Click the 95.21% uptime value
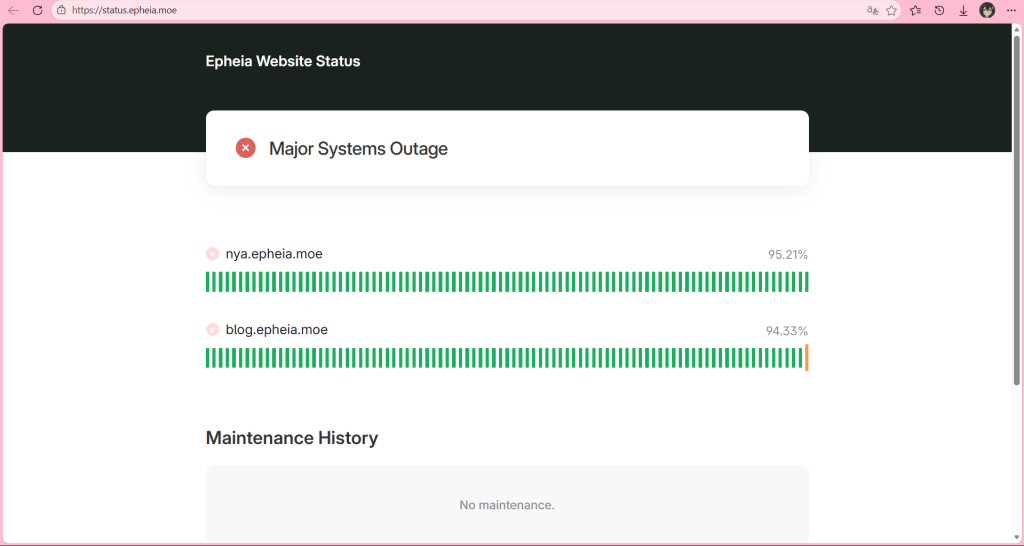The image size is (1024, 546). click(788, 255)
